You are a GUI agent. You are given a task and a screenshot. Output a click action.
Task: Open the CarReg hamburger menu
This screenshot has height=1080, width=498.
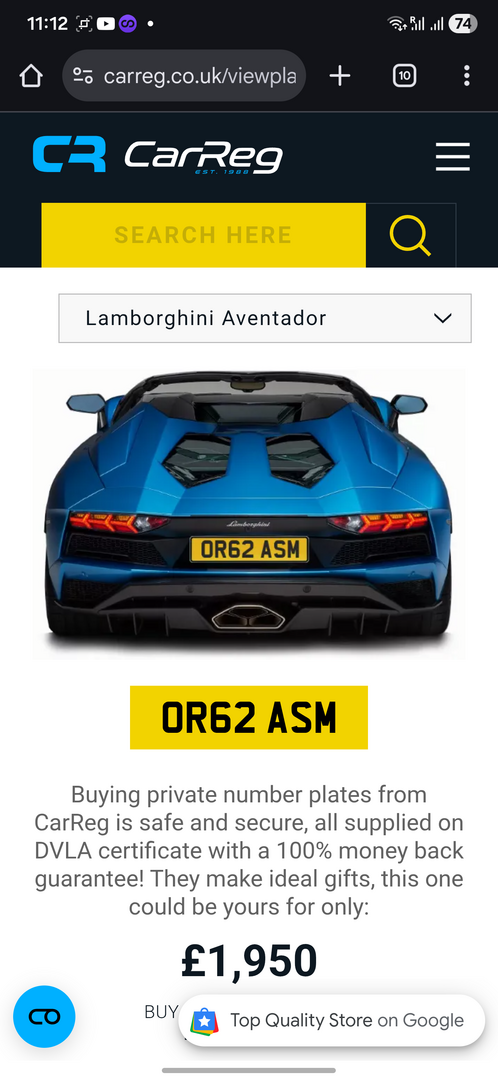[453, 156]
